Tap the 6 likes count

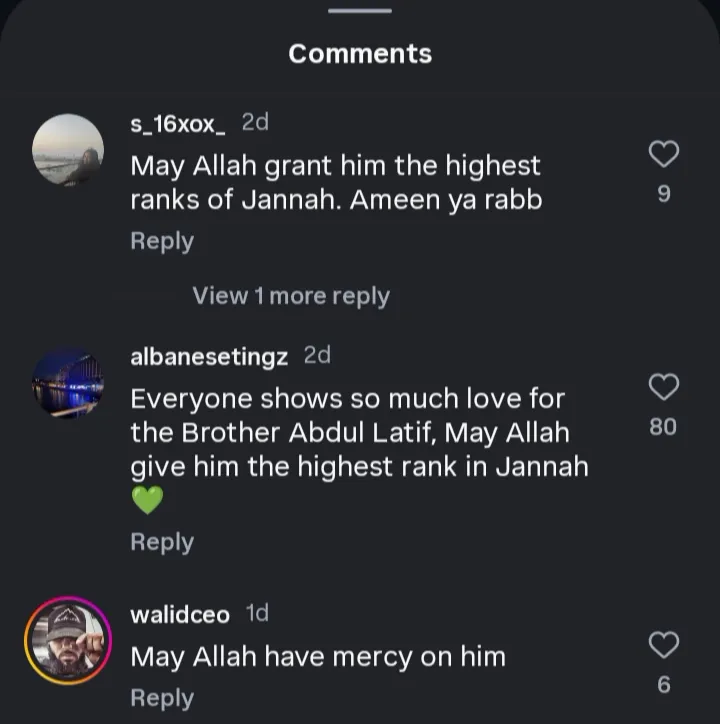pyautogui.click(x=664, y=686)
